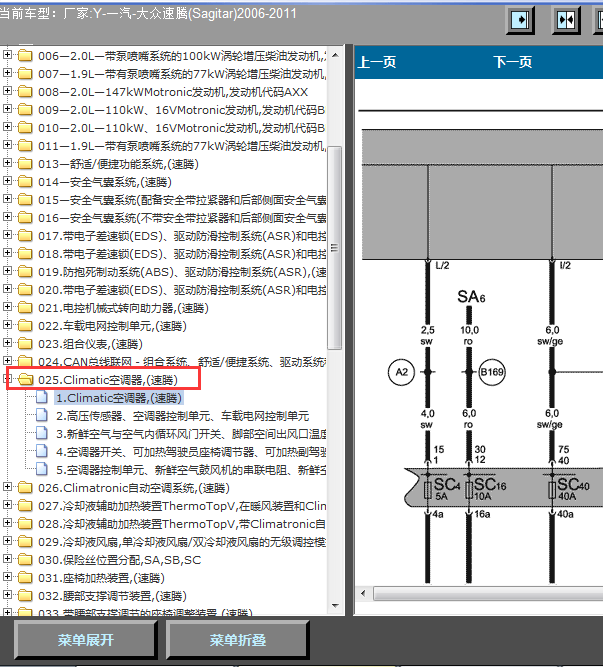The image size is (603, 667).
Task: Select 010—2.0L—110kW 16V Motronic entry
Action: click(182, 128)
